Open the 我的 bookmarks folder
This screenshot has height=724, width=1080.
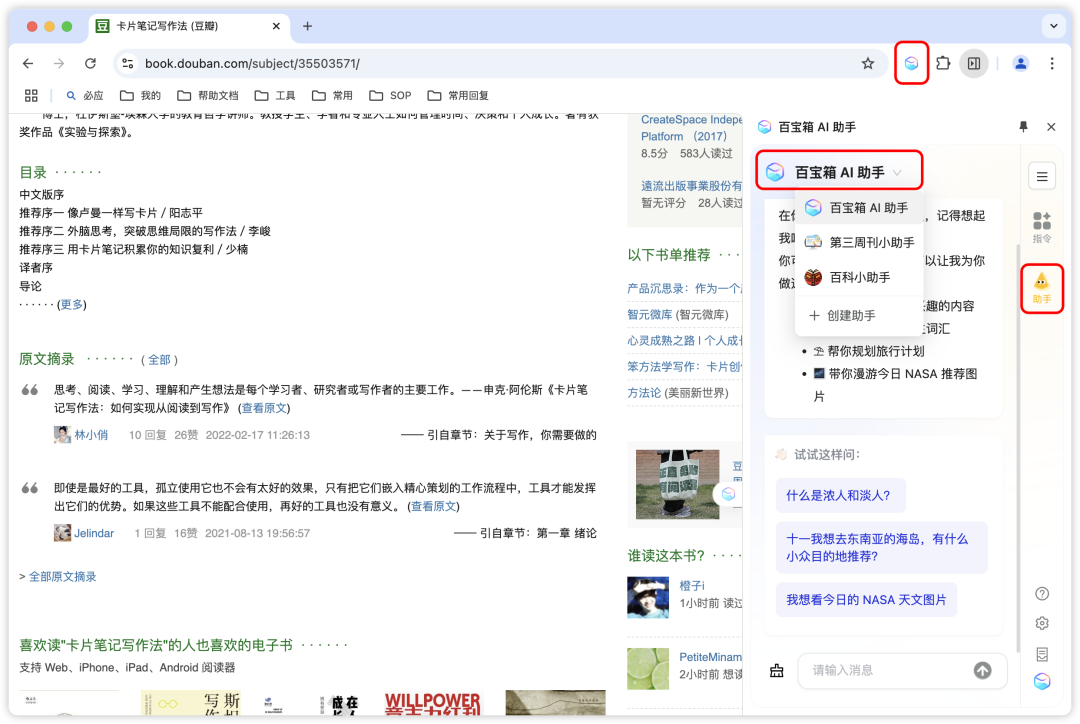coord(141,95)
